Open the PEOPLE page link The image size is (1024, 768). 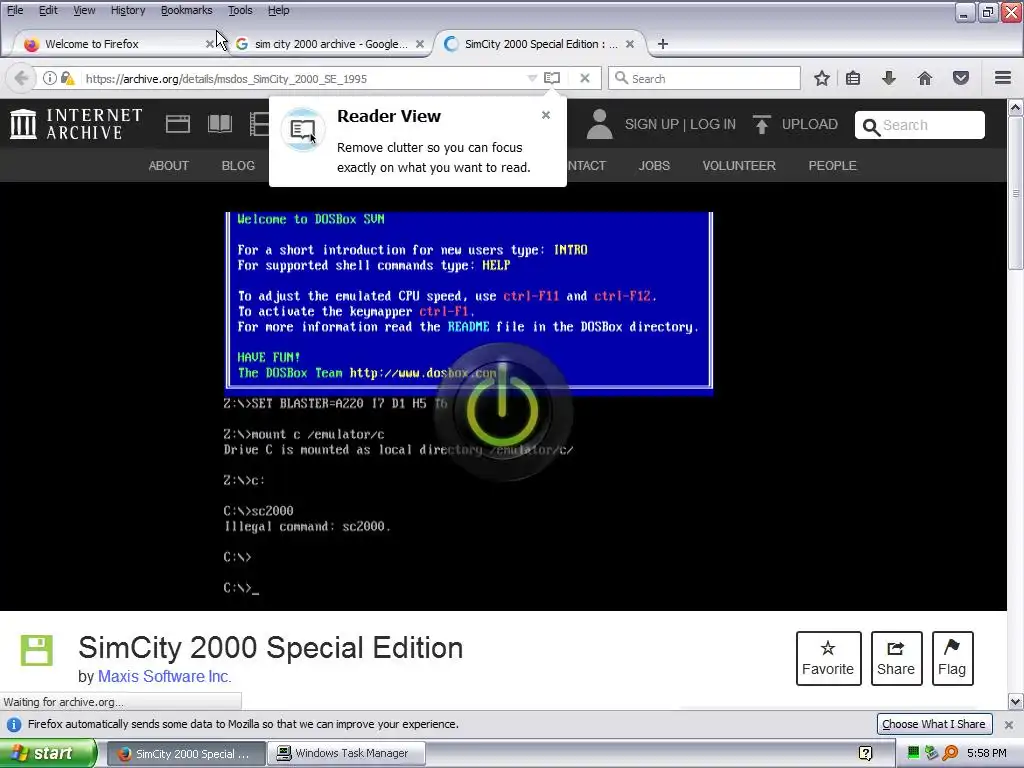(832, 166)
